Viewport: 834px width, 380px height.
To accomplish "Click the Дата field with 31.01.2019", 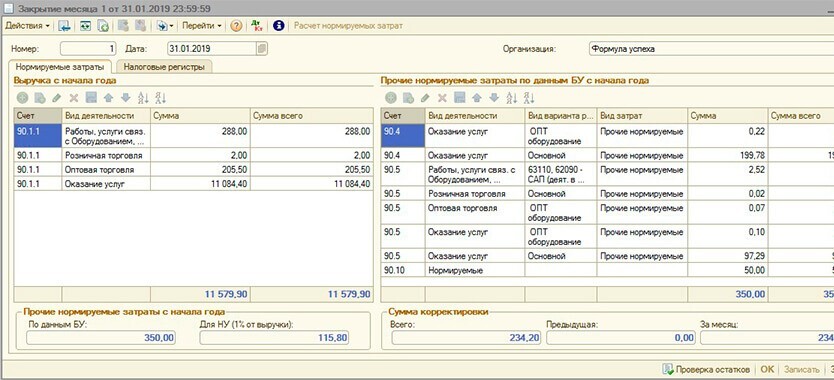I will pos(212,49).
